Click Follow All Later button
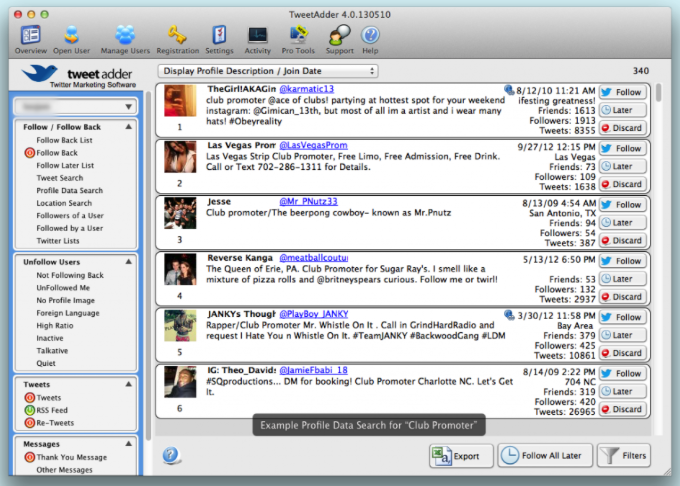 coord(545,456)
